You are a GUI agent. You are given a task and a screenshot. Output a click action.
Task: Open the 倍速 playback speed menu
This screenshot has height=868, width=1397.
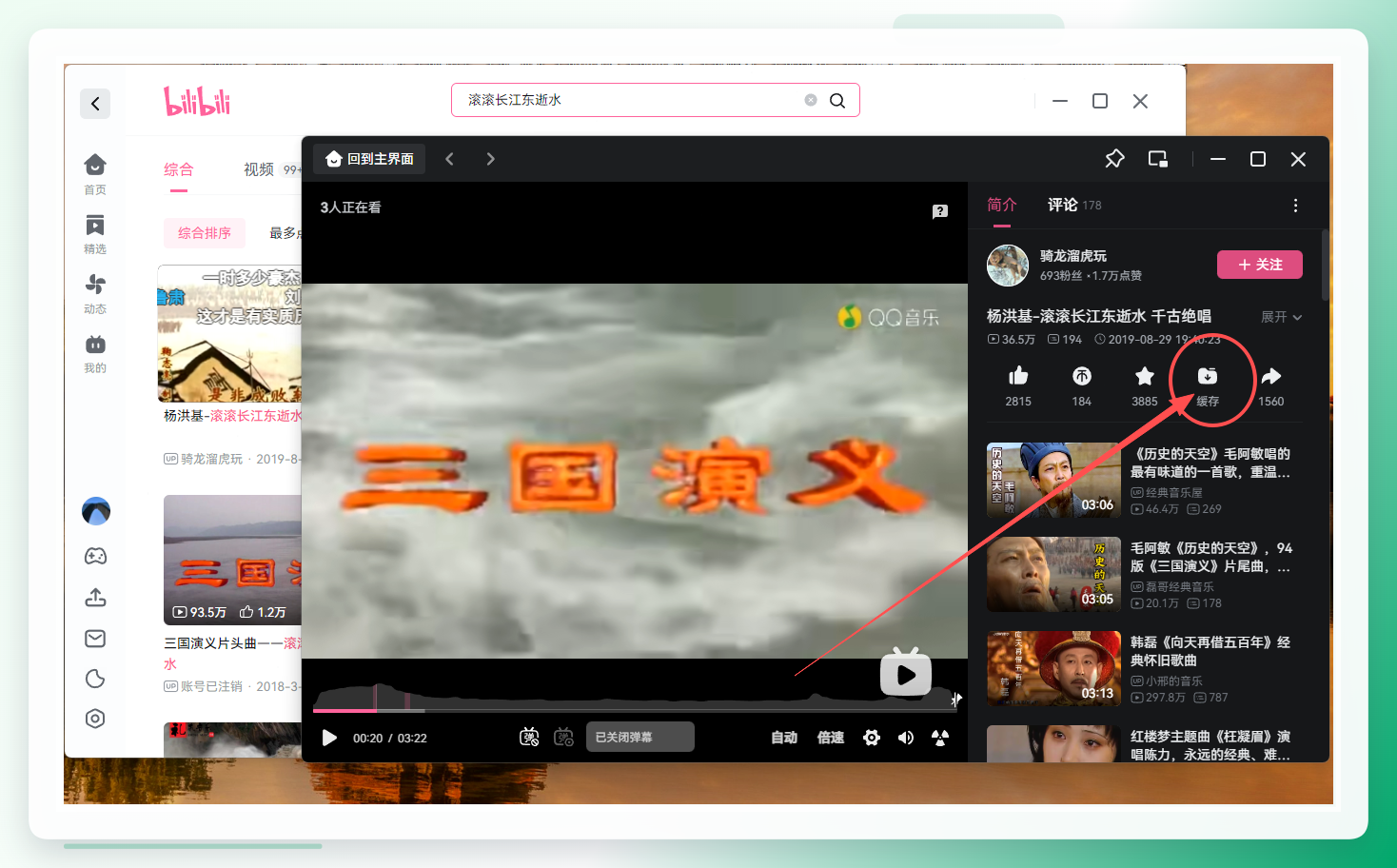coord(831,738)
